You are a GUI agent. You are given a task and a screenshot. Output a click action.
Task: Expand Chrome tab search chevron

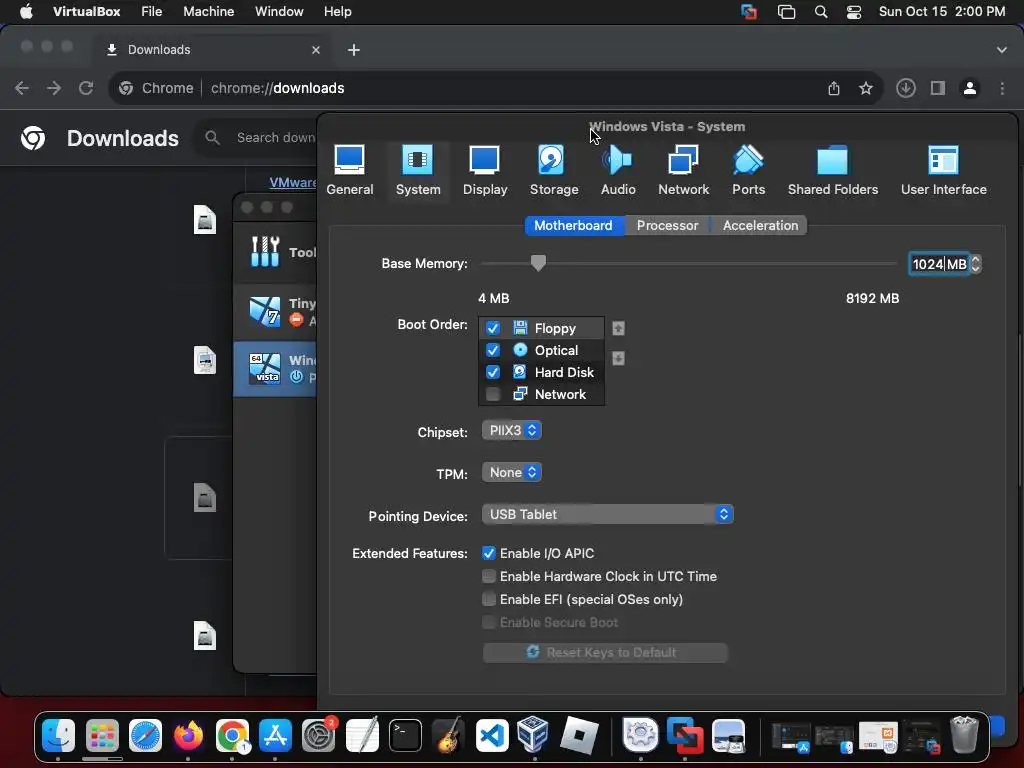click(1001, 50)
